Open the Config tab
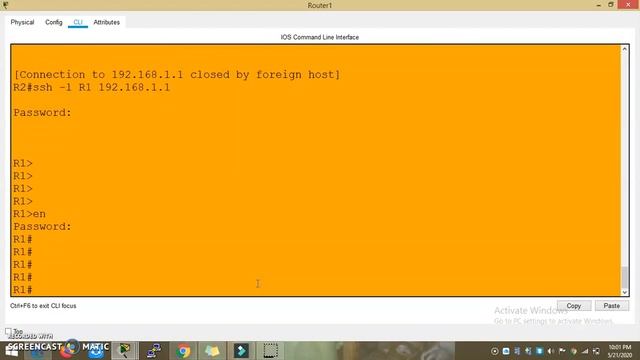Viewport: 640px width, 360px height. 53,22
